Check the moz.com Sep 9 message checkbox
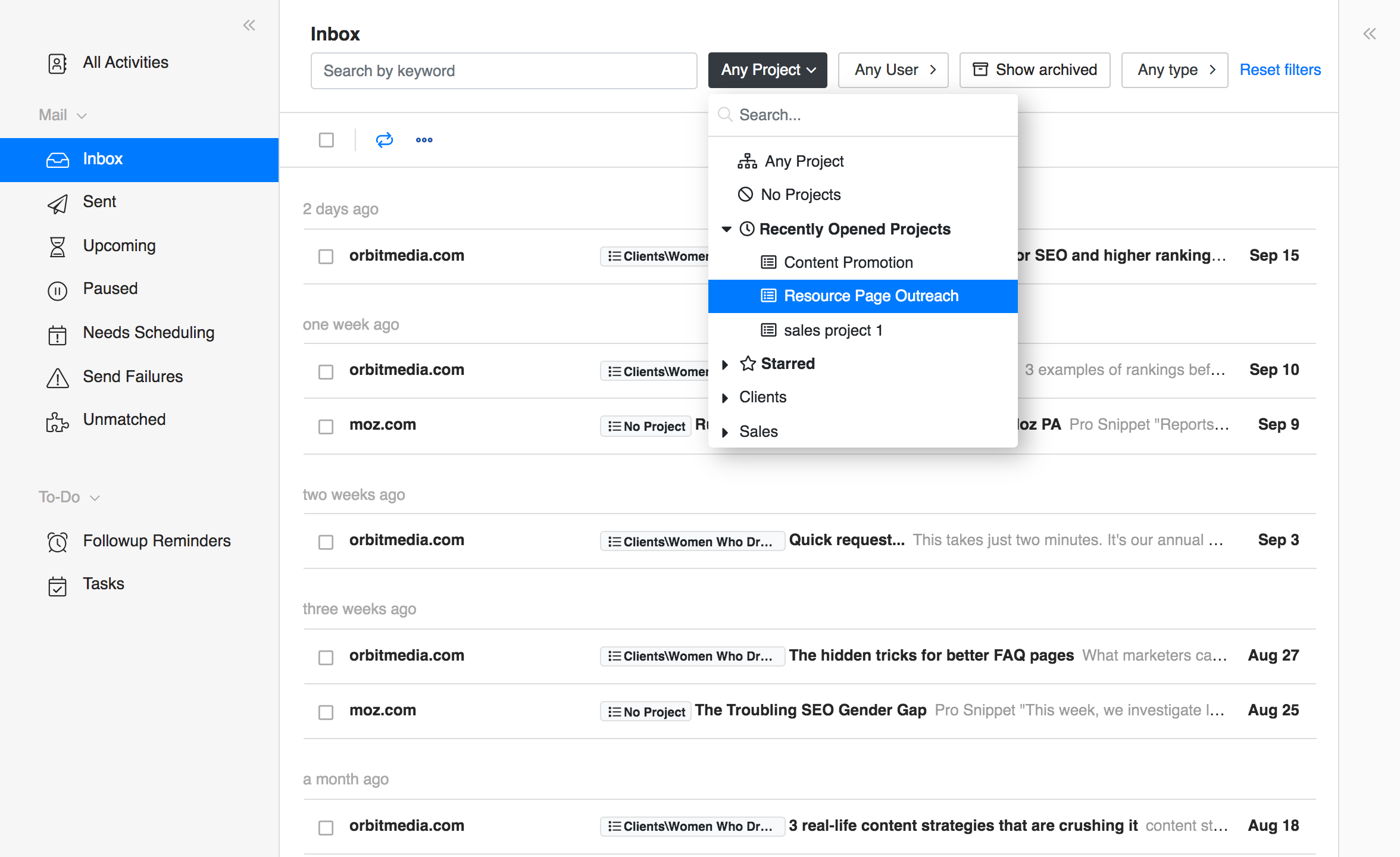Viewport: 1400px width, 857px height. [326, 426]
